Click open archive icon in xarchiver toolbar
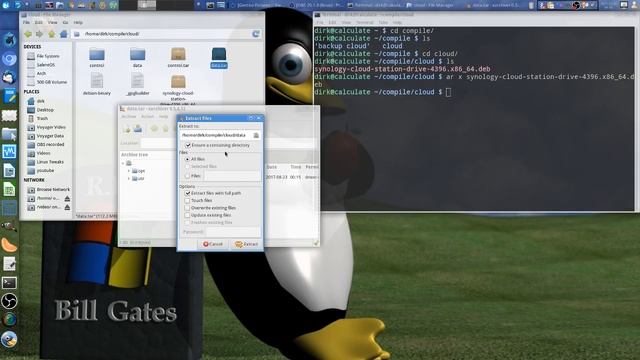 click(x=138, y=129)
